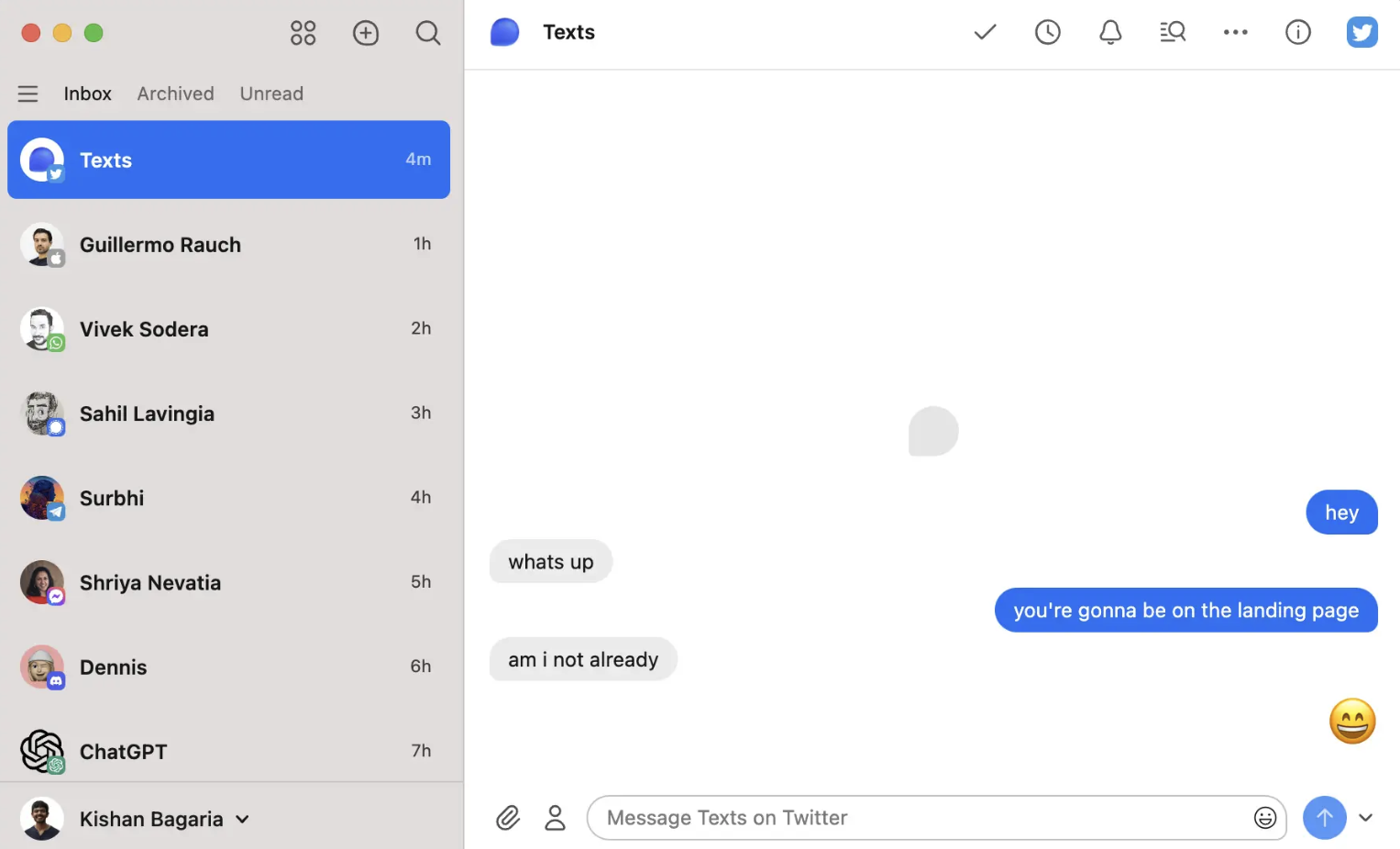Click the bell notification icon
Screen dimensions: 1400x849
coord(1110,33)
